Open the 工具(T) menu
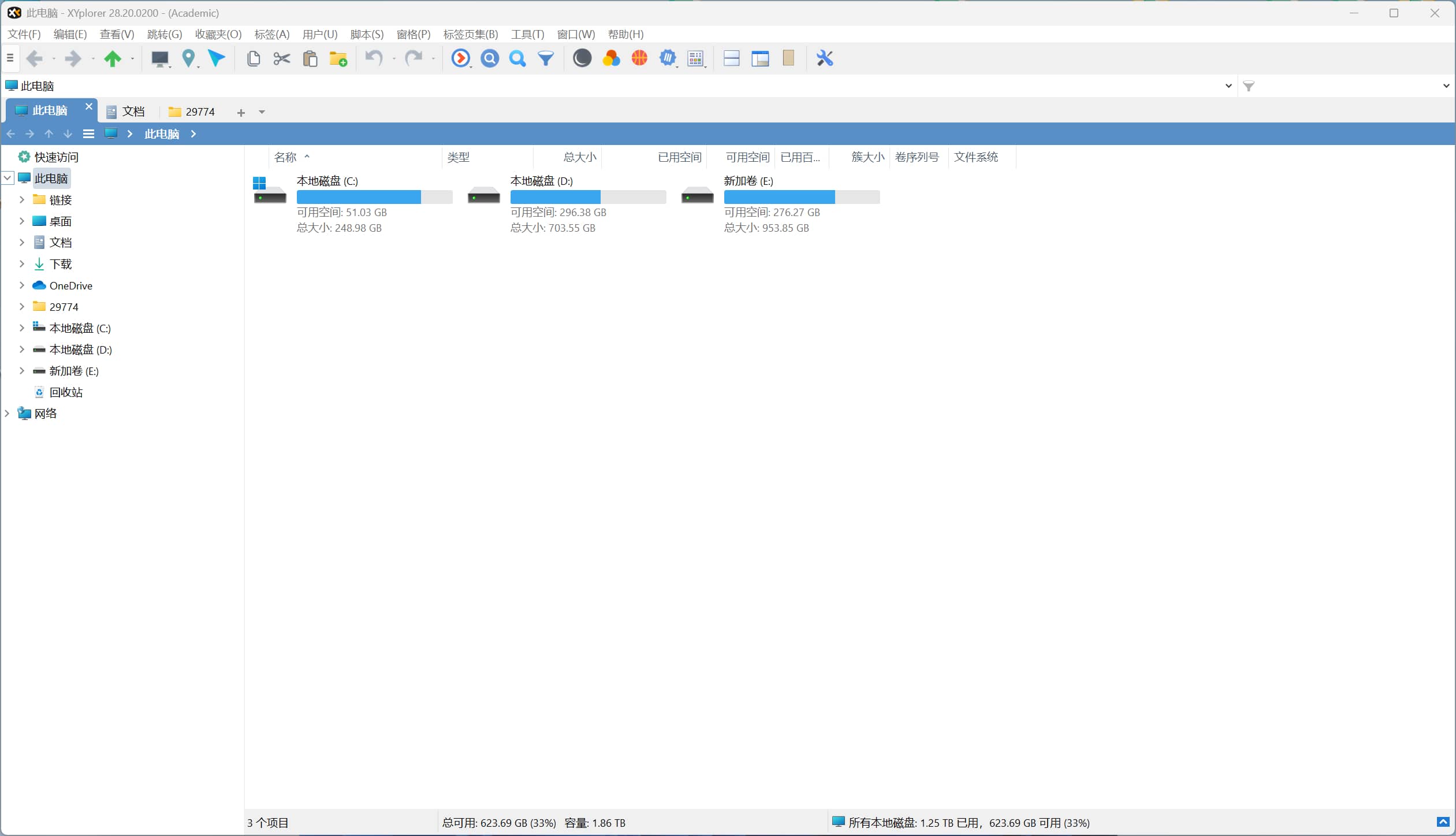The width and height of the screenshot is (1456, 836). click(527, 34)
